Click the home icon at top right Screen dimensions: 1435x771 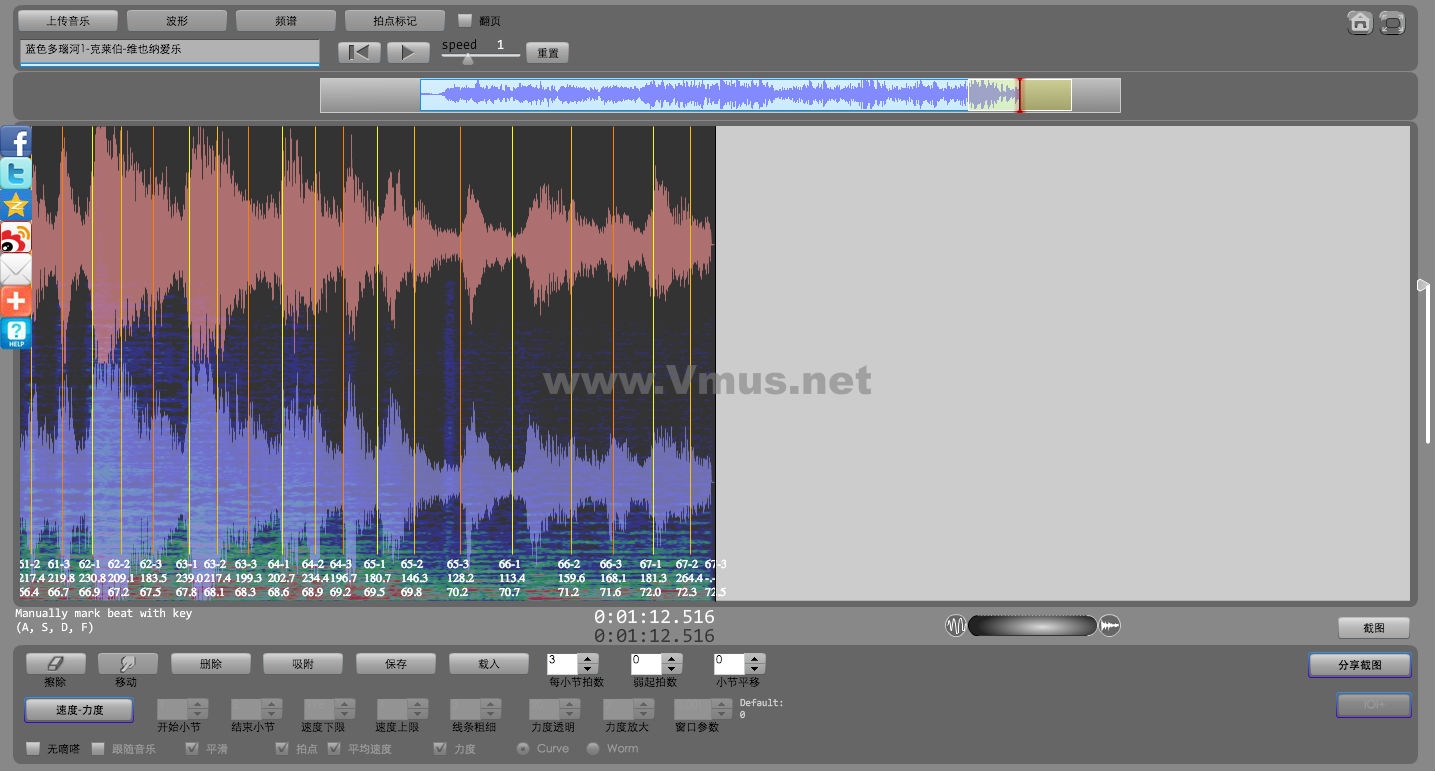click(x=1360, y=23)
